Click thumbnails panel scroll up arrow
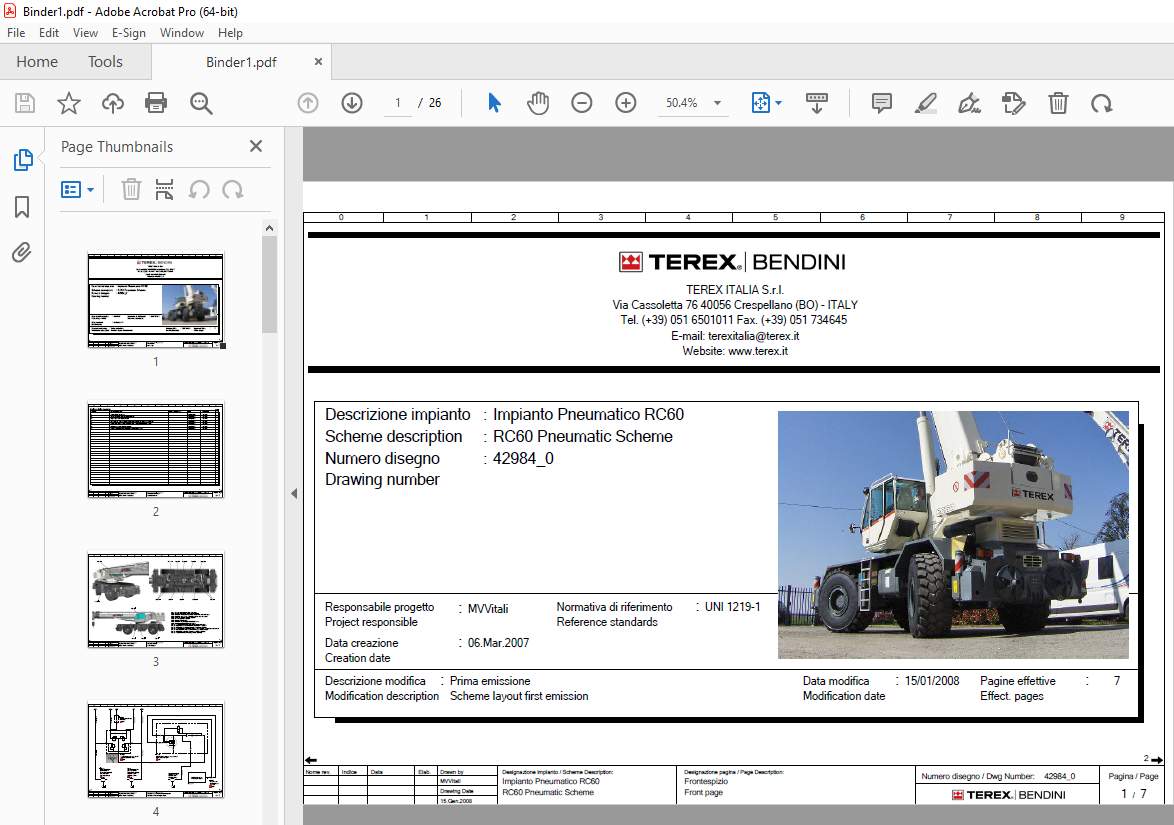Screen dimensions: 1174x825 pos(270,228)
